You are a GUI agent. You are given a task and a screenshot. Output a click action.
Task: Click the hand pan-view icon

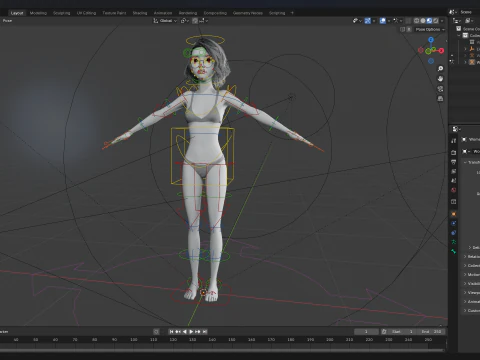point(440,79)
